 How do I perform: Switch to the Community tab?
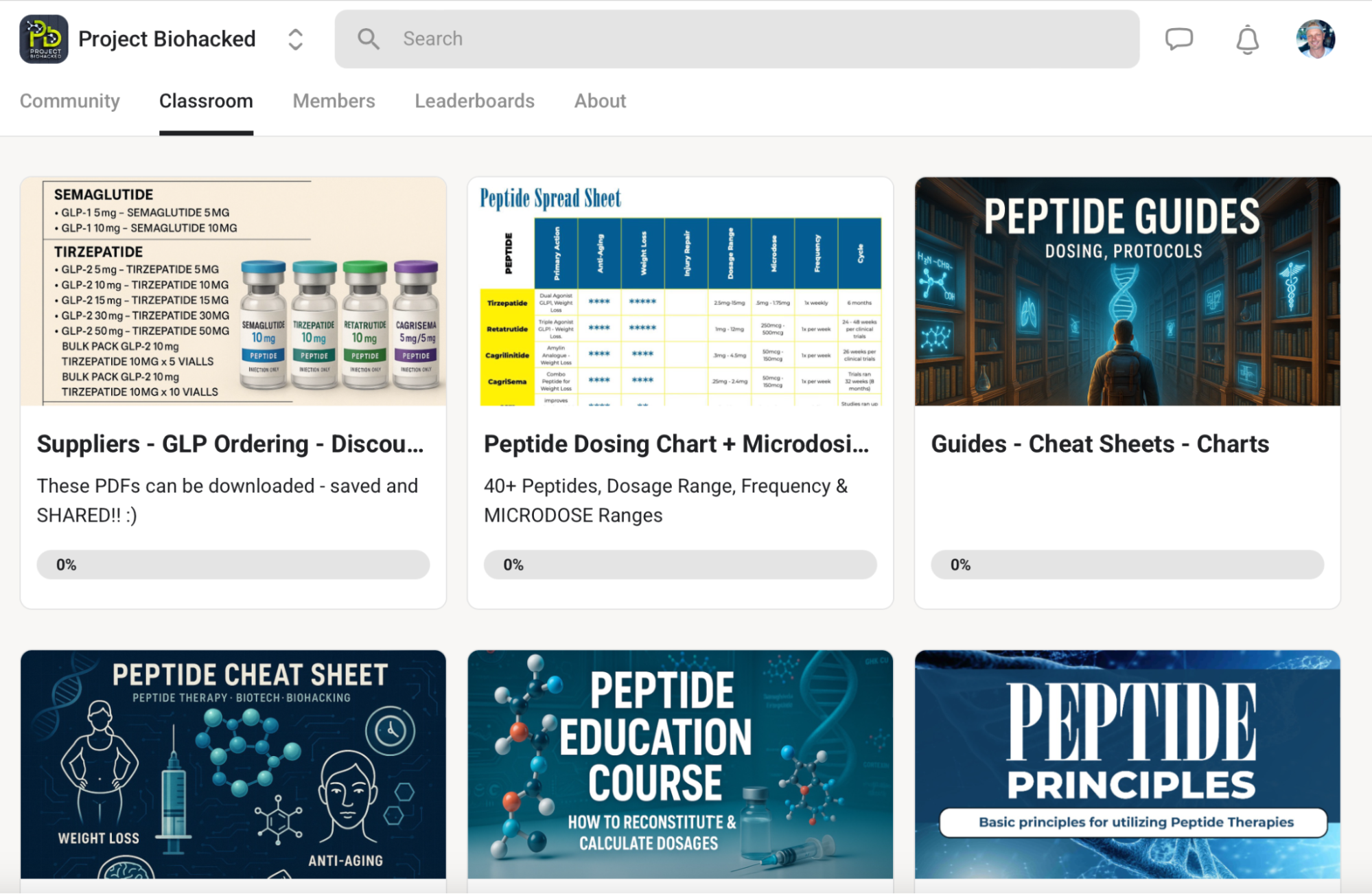[x=70, y=101]
